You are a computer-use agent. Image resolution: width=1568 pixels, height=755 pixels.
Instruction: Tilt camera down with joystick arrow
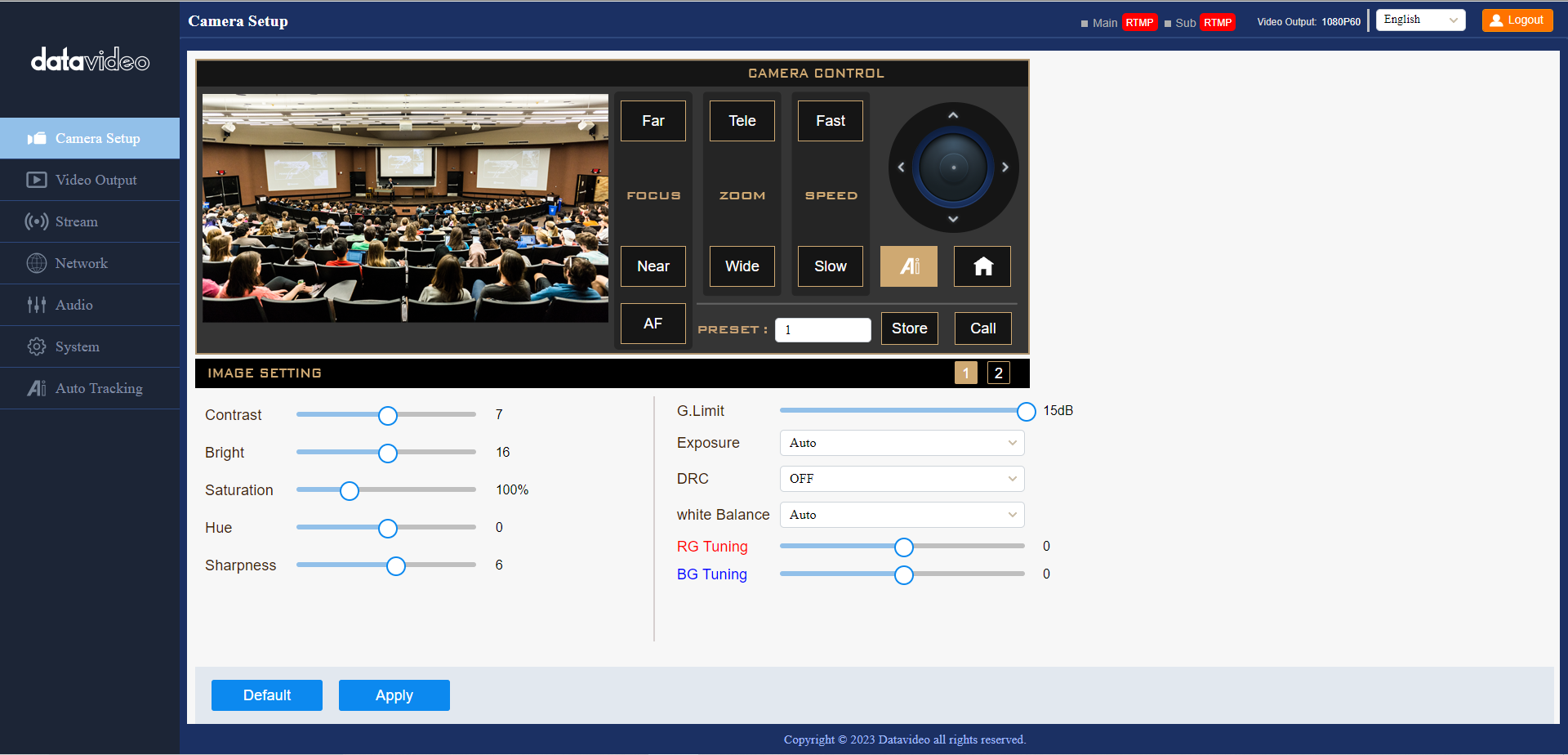[x=953, y=219]
